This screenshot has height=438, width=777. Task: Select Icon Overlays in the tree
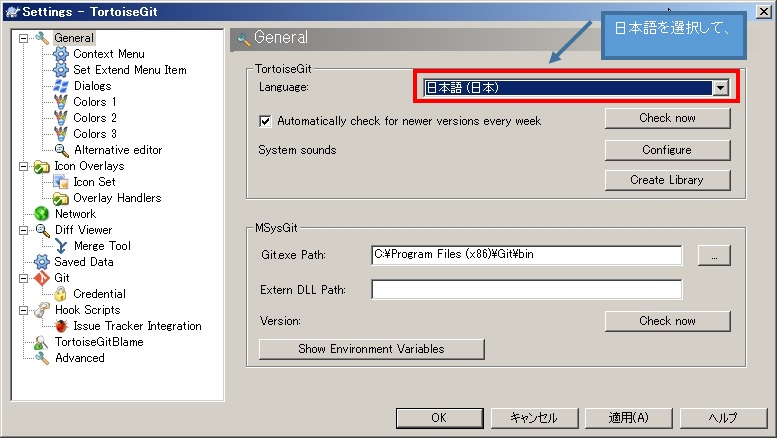pos(89,166)
